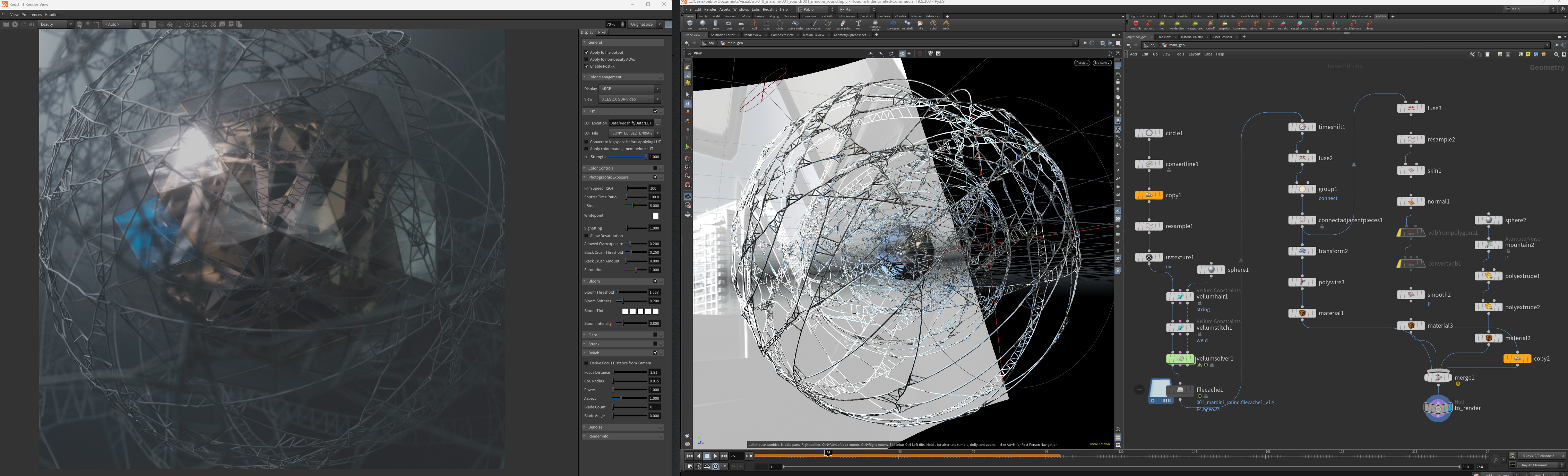Click the timeline play forward button
This screenshot has height=476, width=1568.
[x=715, y=456]
